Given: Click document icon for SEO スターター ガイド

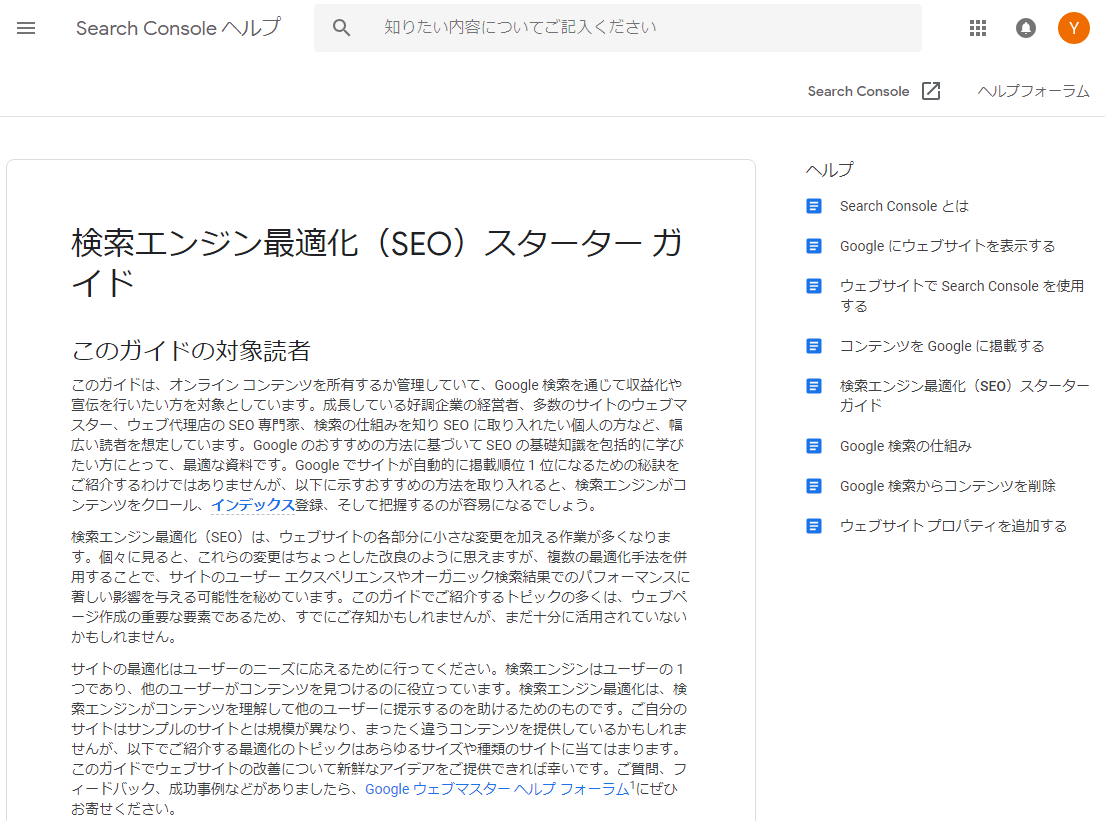Looking at the screenshot, I should (x=814, y=386).
